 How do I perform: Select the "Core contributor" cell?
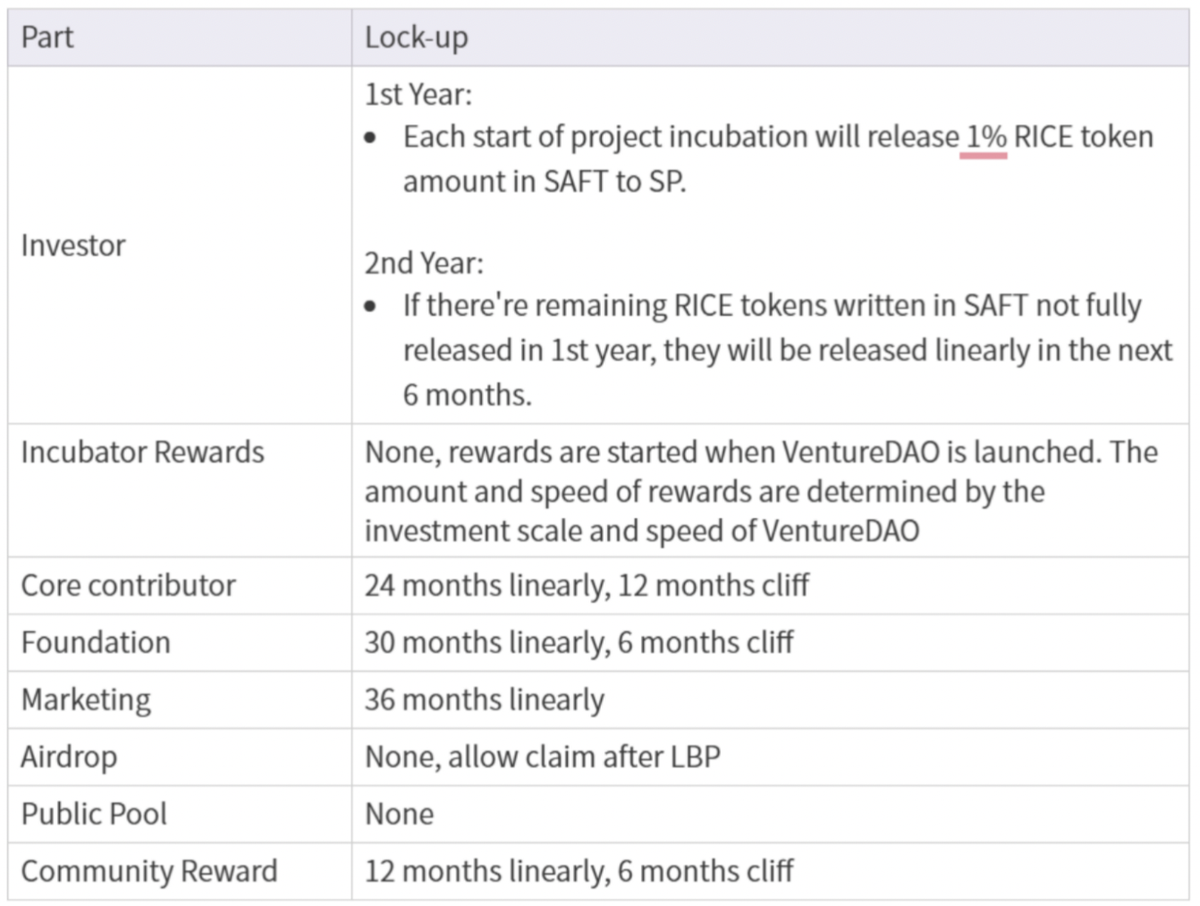[x=128, y=585]
